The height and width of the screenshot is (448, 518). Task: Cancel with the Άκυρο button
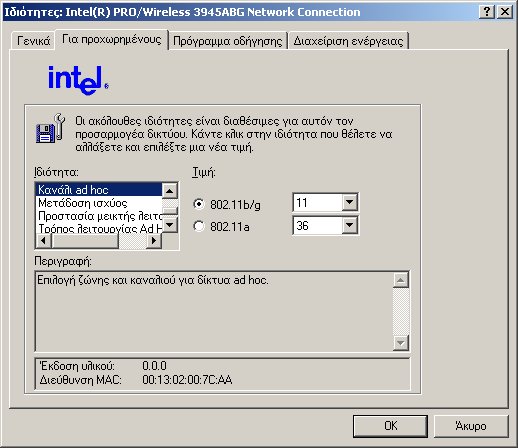coord(471,426)
